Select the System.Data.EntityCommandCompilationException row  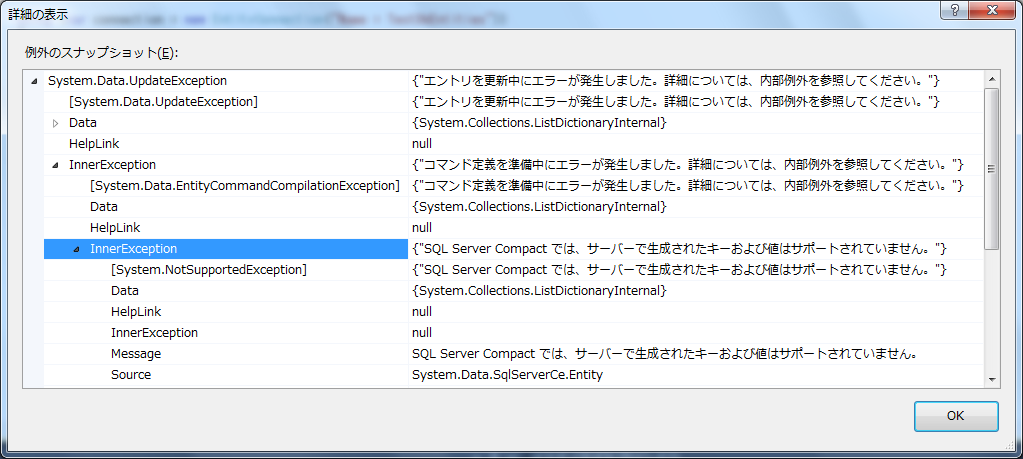[x=513, y=186]
